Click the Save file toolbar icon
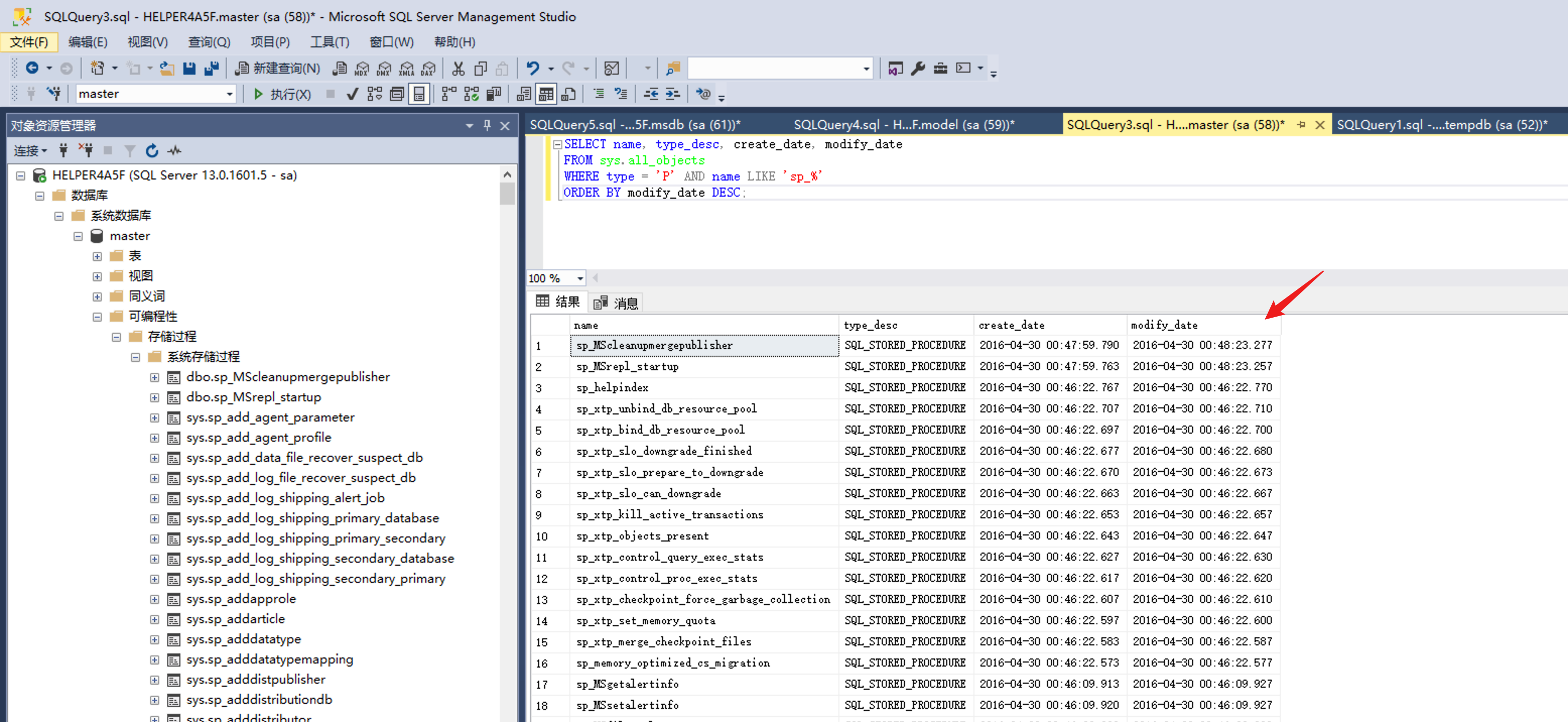 (189, 68)
